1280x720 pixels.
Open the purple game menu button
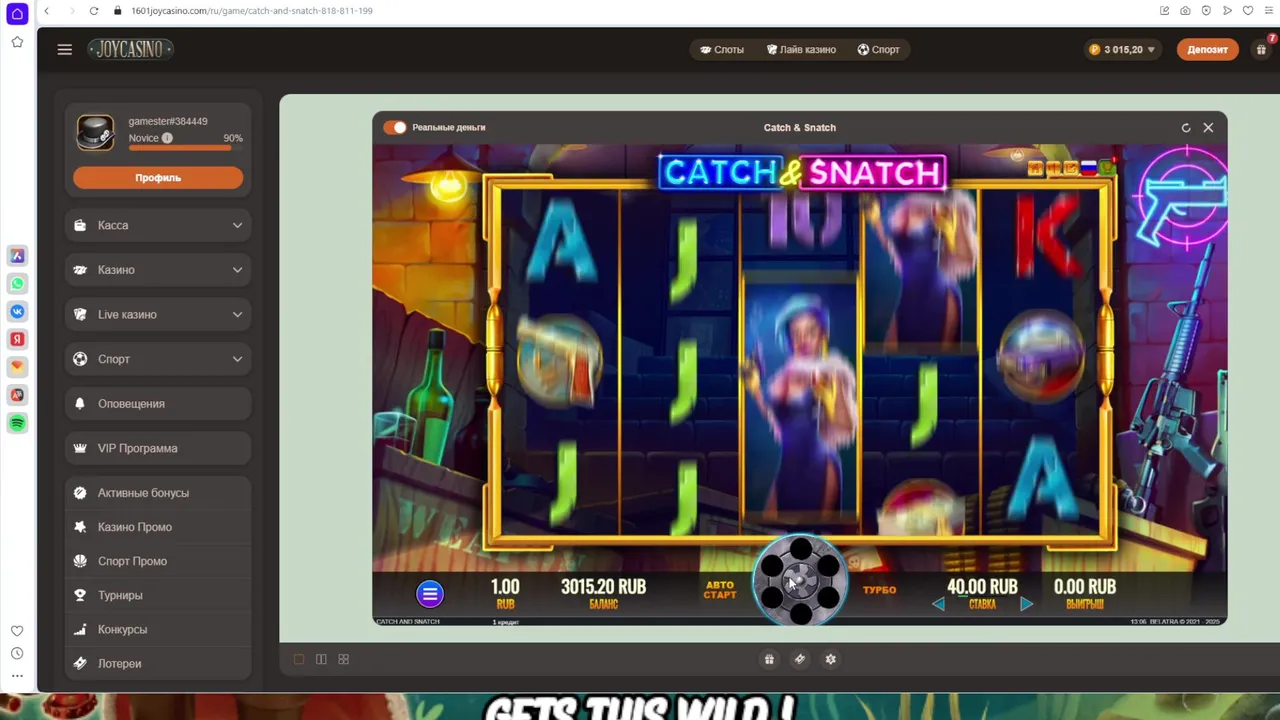point(430,595)
